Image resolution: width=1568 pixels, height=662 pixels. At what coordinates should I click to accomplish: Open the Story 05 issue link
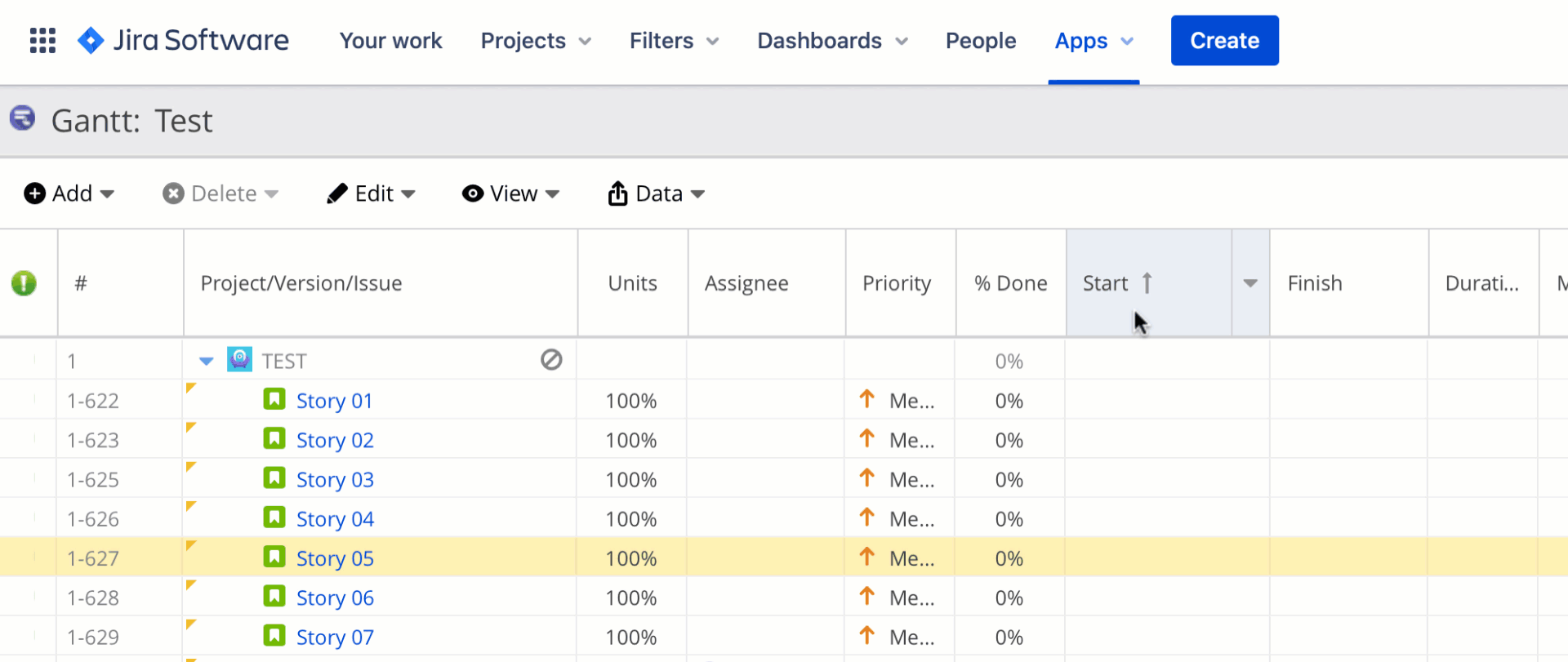pyautogui.click(x=335, y=558)
